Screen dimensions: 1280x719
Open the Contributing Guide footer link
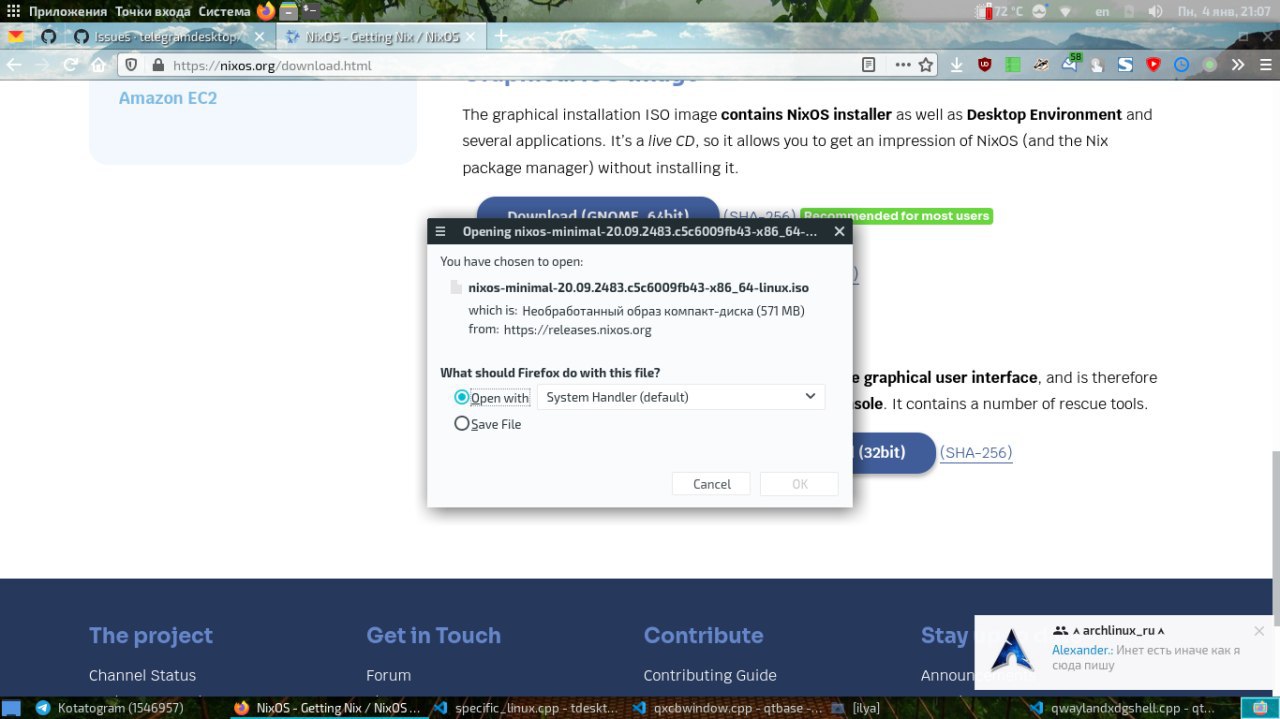tap(710, 675)
